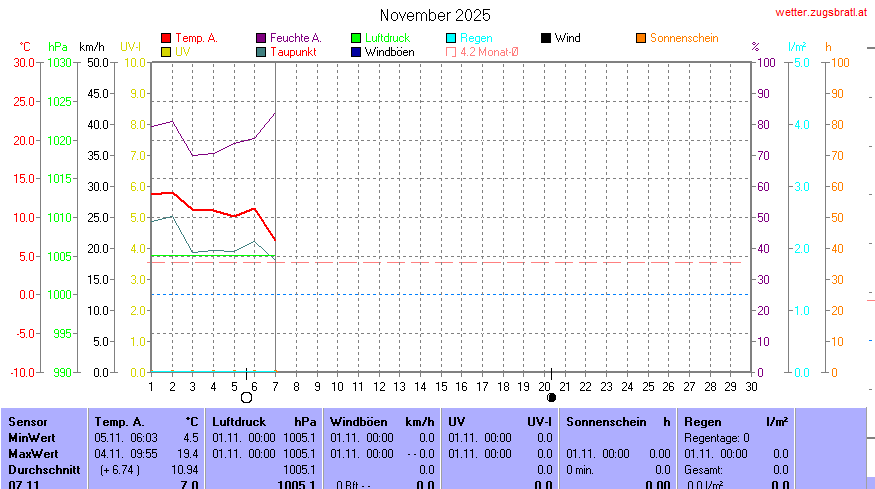Click the green Luftdruck legend square
Image resolution: width=875 pixels, height=489 pixels.
tap(356, 38)
